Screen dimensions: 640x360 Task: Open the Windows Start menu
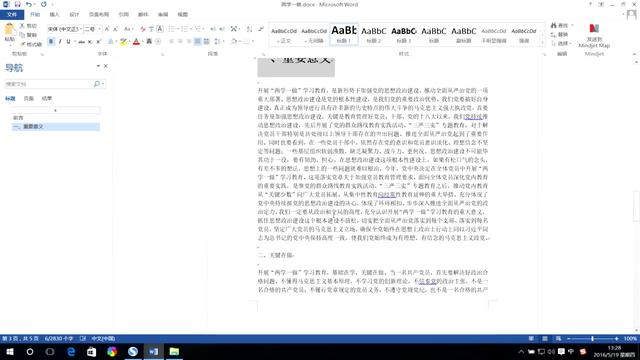pyautogui.click(x=10, y=351)
